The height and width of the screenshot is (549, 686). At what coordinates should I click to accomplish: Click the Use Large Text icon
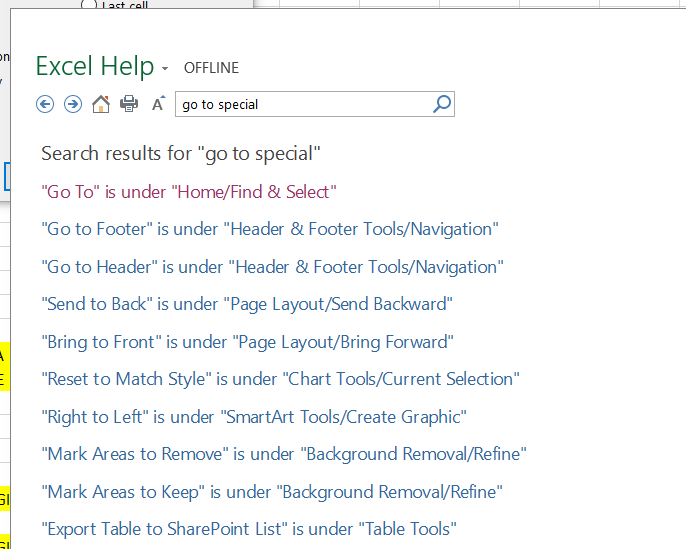click(x=158, y=104)
